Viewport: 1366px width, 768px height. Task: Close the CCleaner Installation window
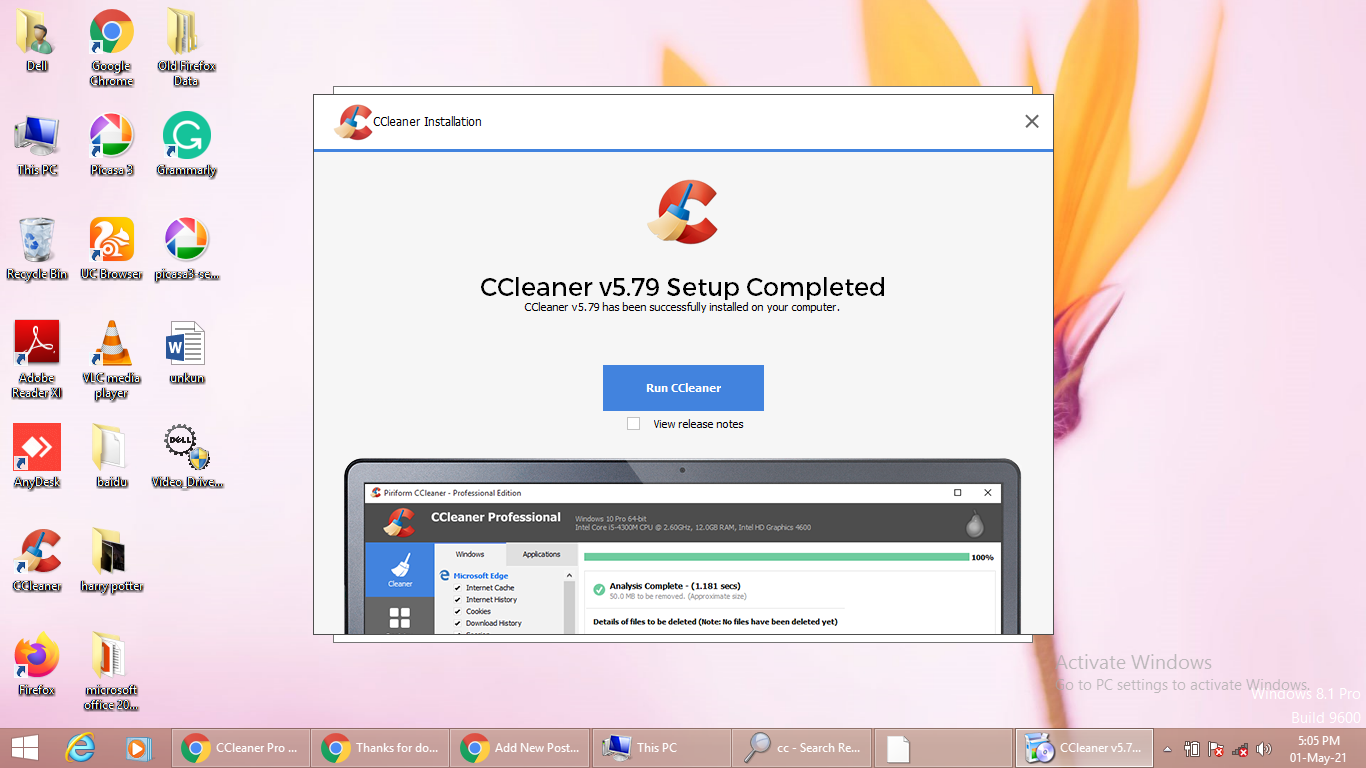1032,121
